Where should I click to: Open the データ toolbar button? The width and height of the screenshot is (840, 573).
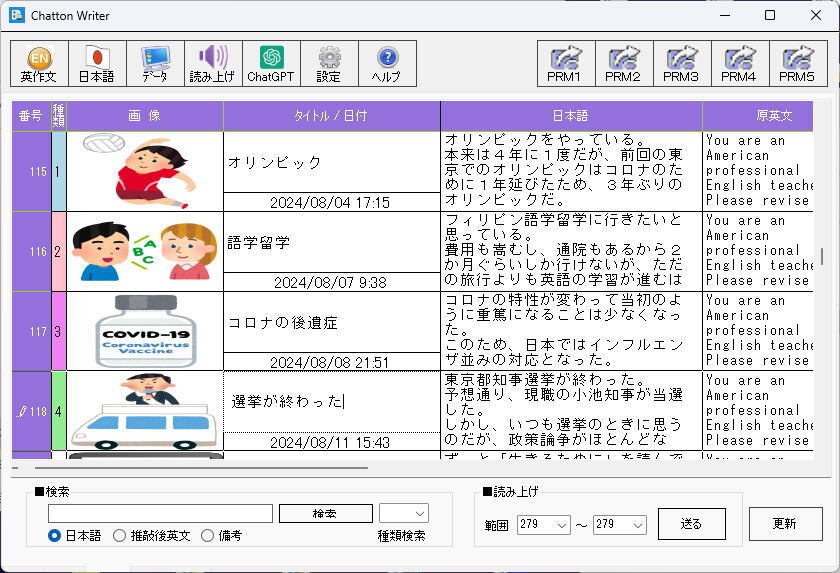tap(155, 64)
